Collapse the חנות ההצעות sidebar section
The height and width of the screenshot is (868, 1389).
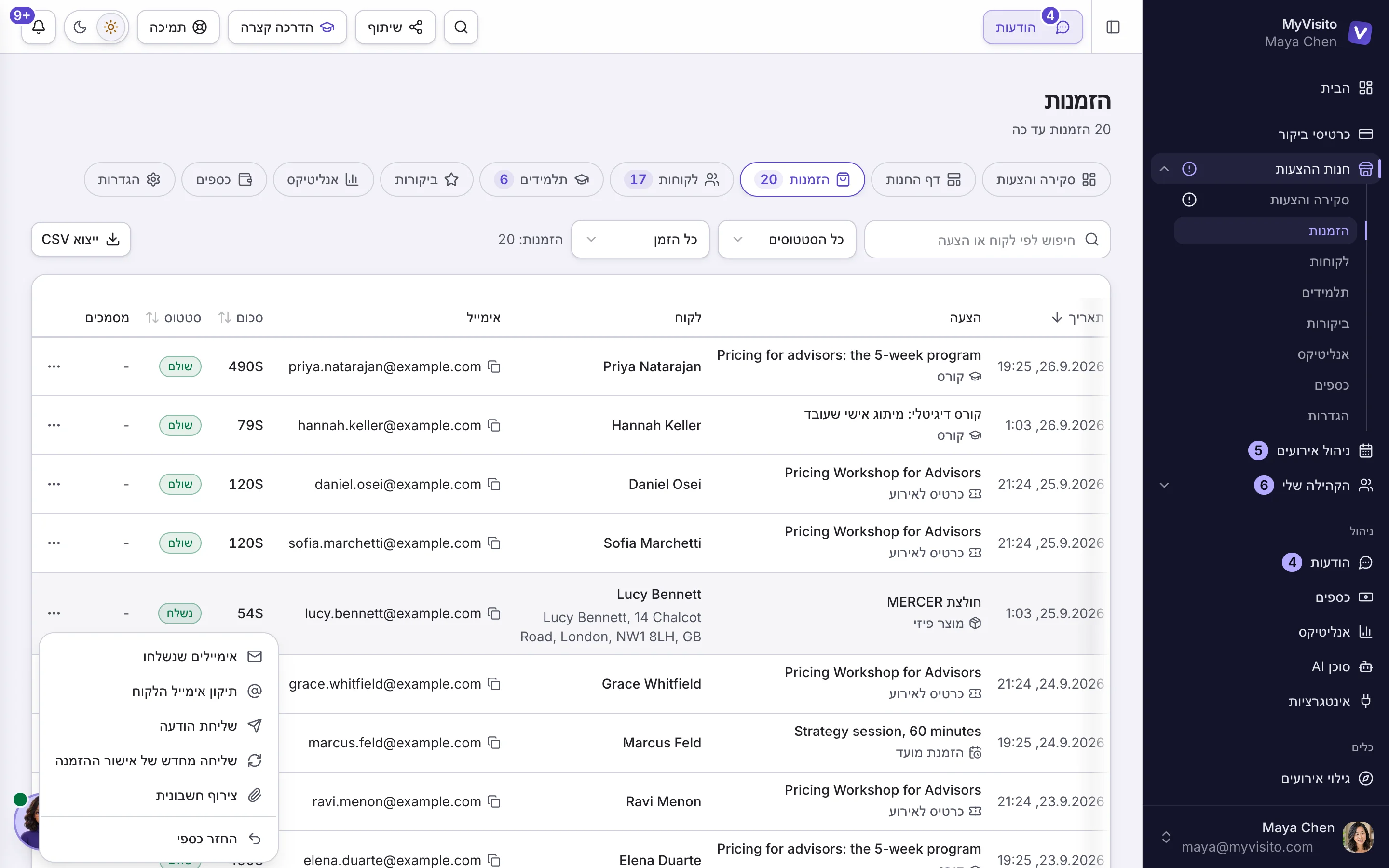[x=1164, y=169]
